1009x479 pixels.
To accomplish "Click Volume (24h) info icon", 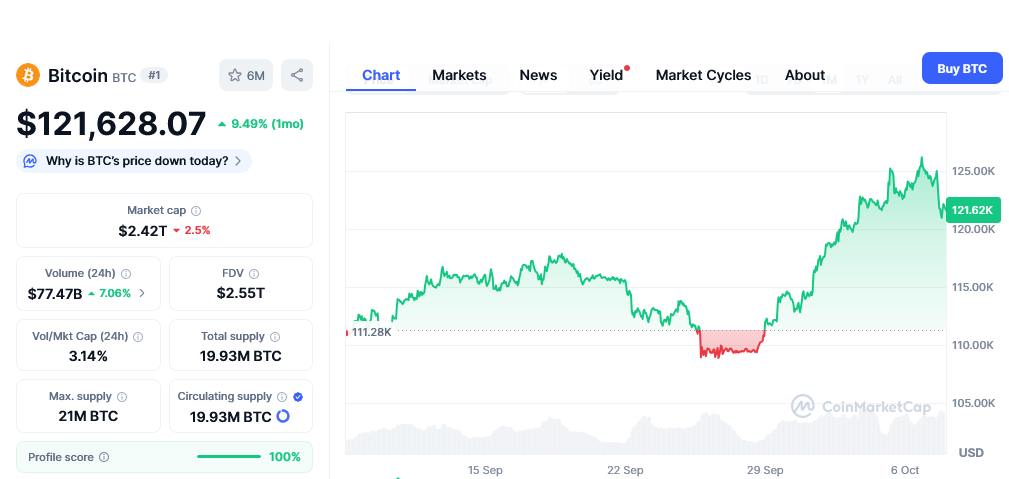I will tap(126, 273).
